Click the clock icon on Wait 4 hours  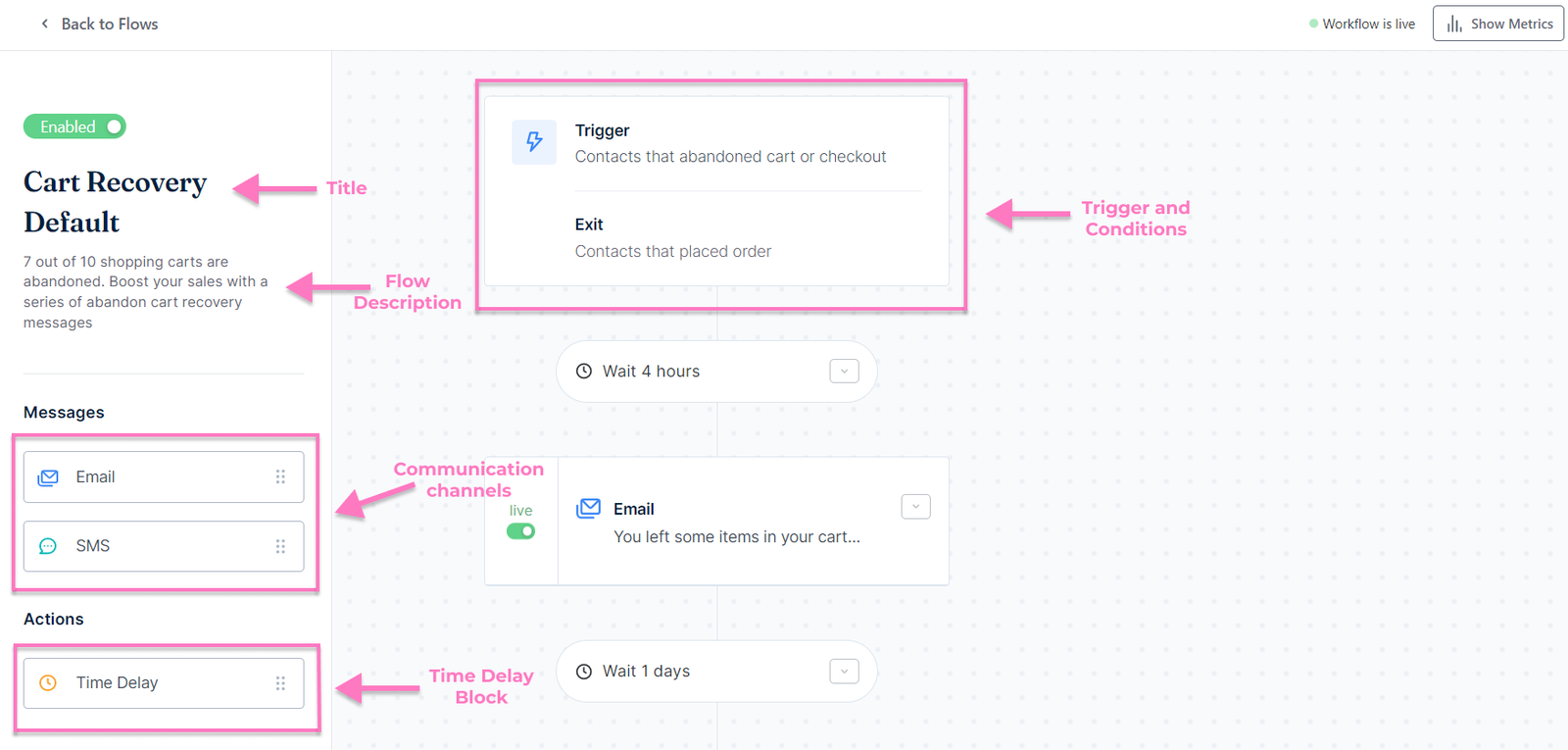coord(584,372)
